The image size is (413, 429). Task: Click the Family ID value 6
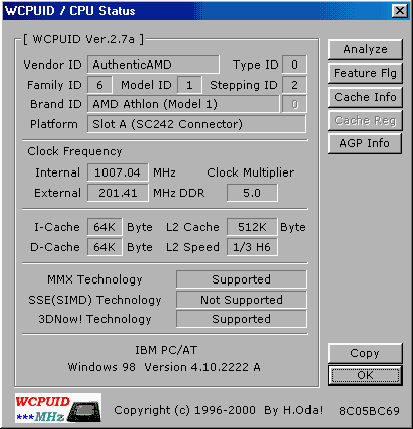click(100, 85)
